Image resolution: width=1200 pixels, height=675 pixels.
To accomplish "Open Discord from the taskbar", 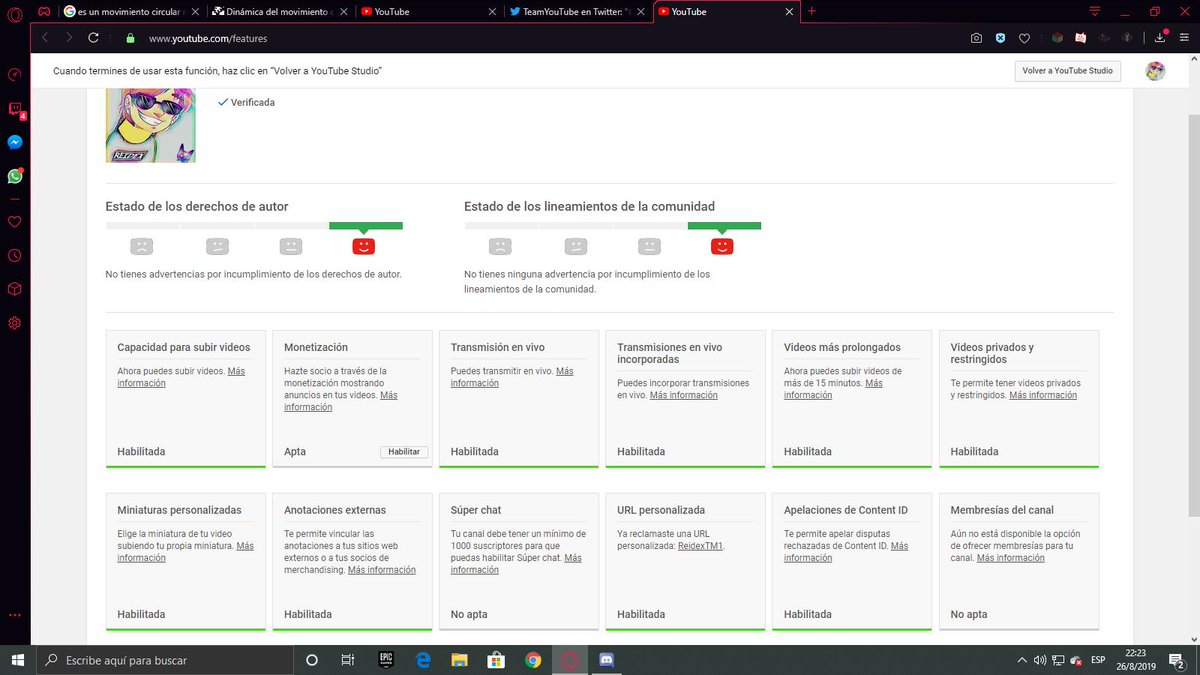I will pos(607,660).
